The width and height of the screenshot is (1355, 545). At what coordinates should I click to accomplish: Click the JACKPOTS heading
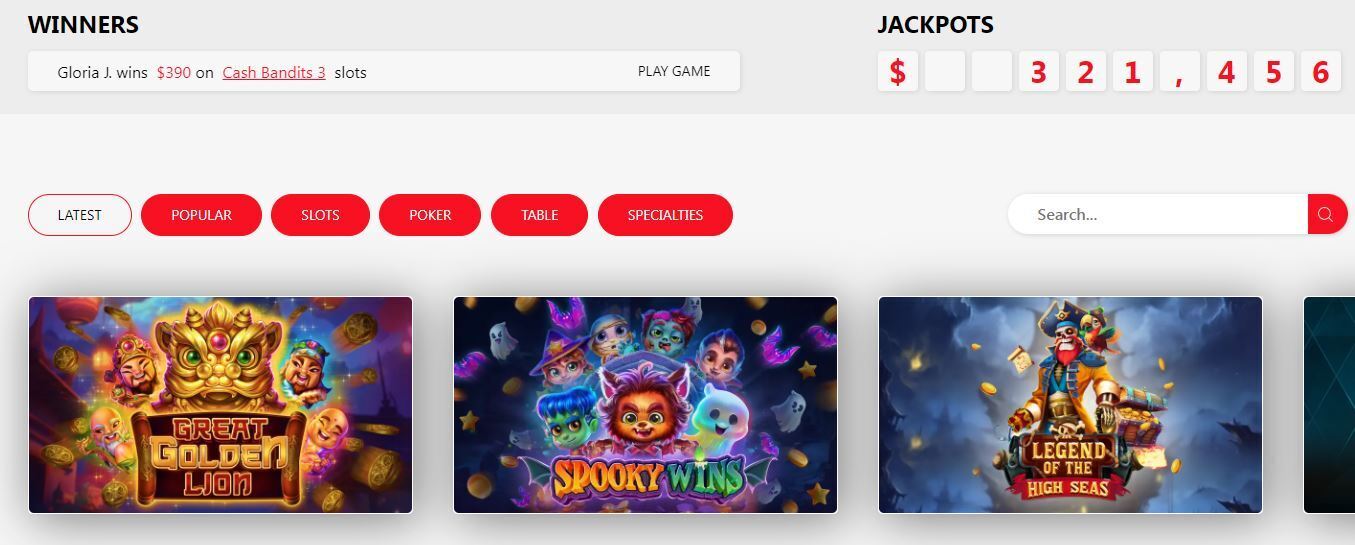point(935,24)
